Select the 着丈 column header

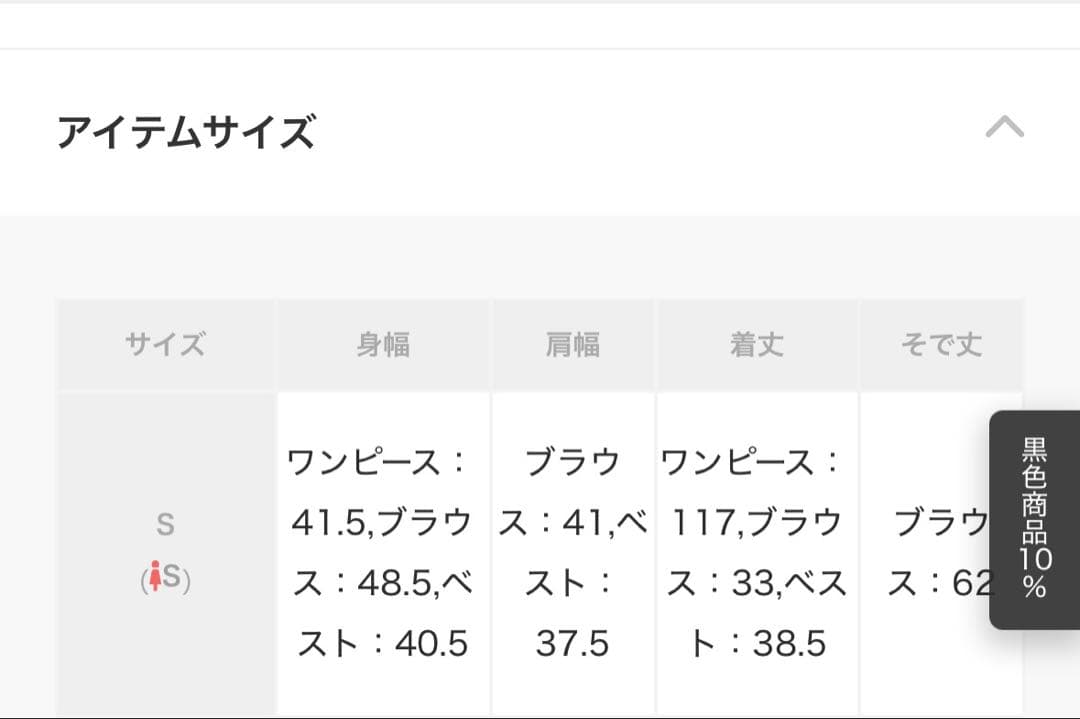(x=756, y=344)
